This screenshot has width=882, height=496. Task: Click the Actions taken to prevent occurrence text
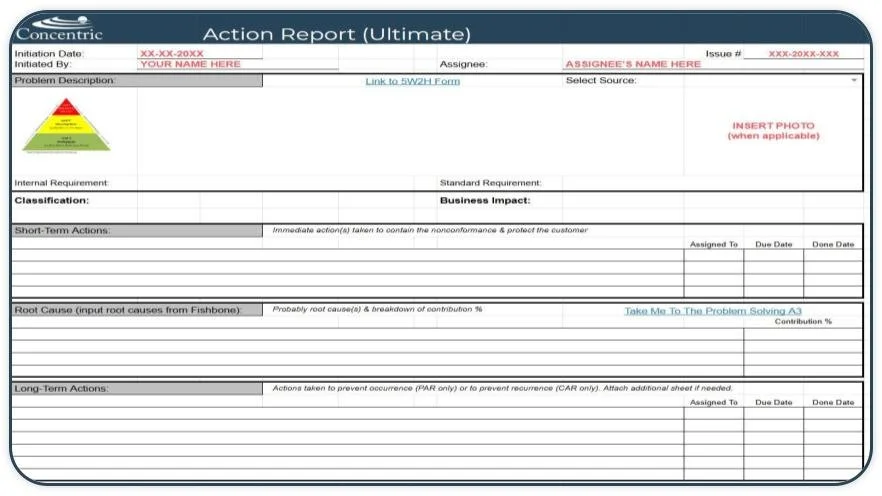coord(502,388)
